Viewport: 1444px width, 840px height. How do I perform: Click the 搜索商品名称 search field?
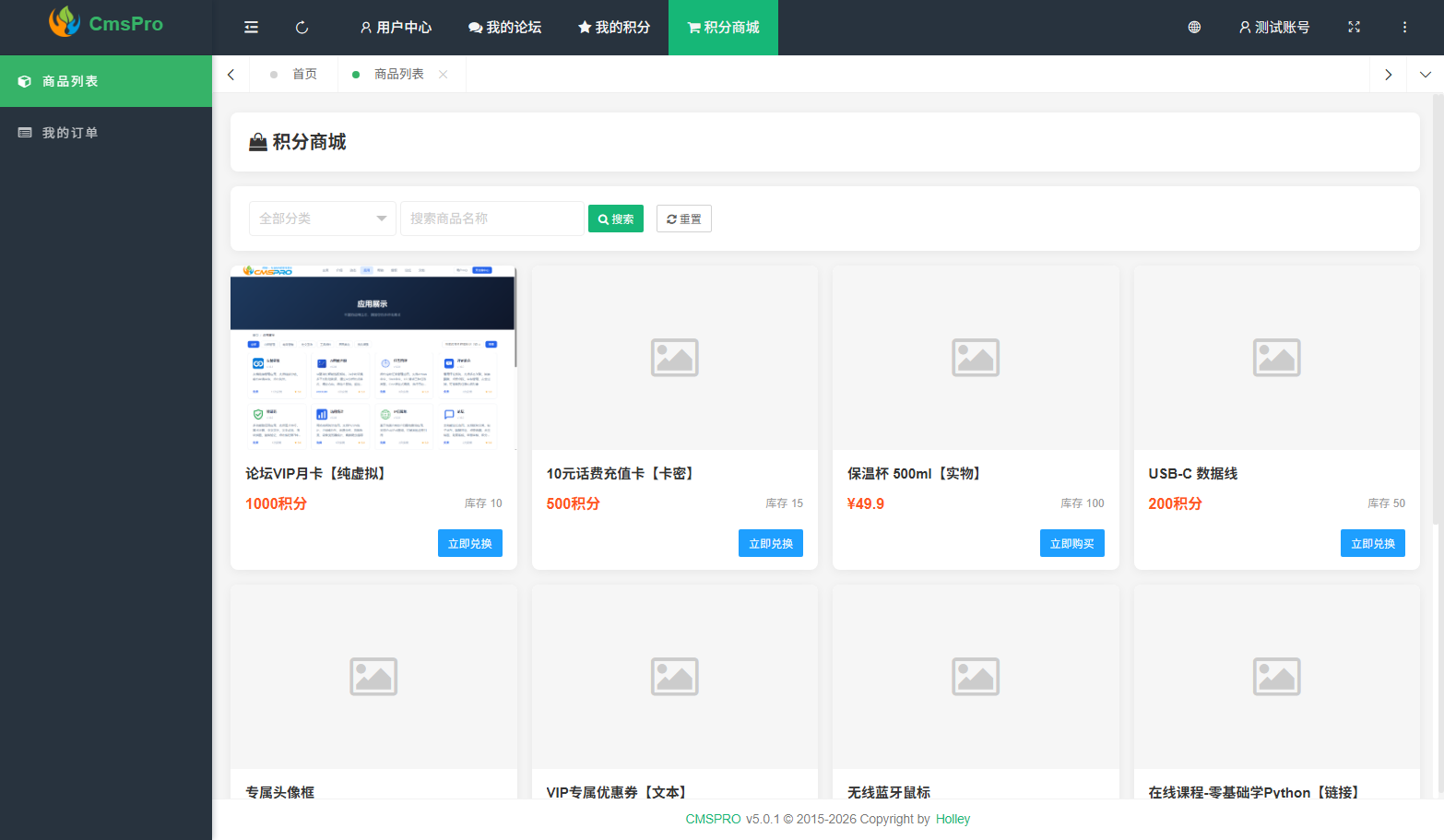492,219
